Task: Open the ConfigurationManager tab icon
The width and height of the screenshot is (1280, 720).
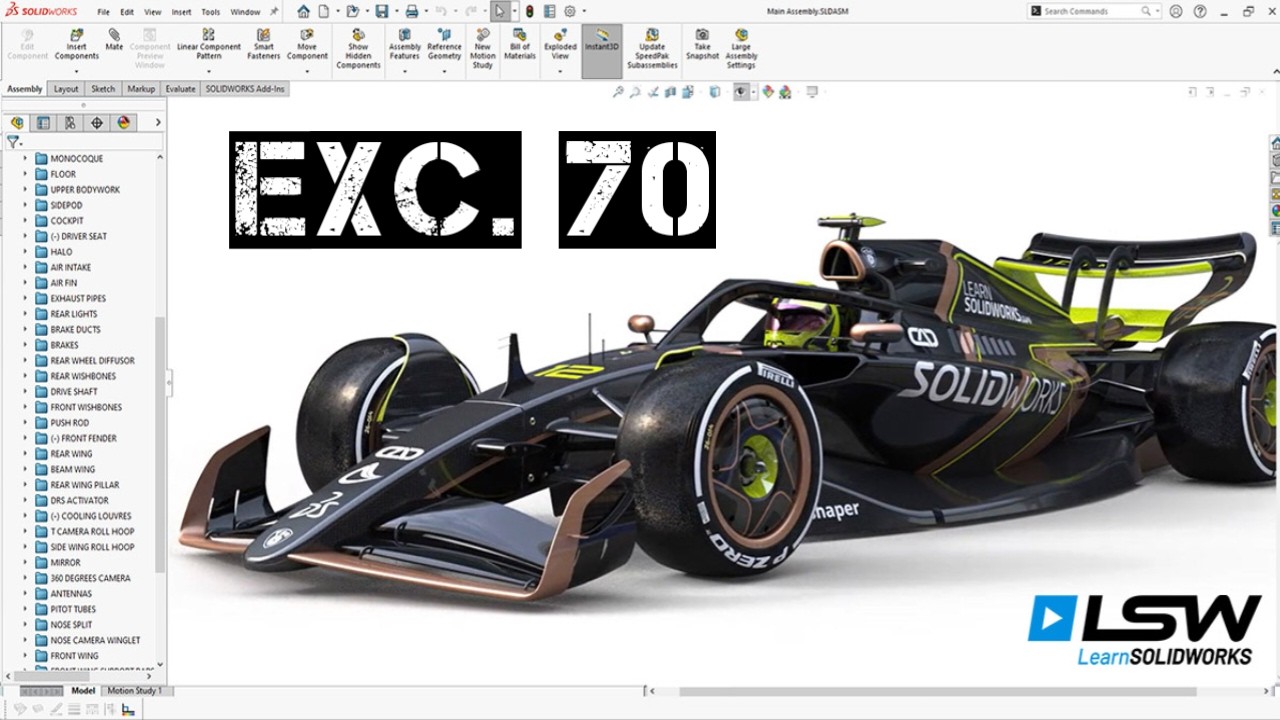Action: click(70, 123)
